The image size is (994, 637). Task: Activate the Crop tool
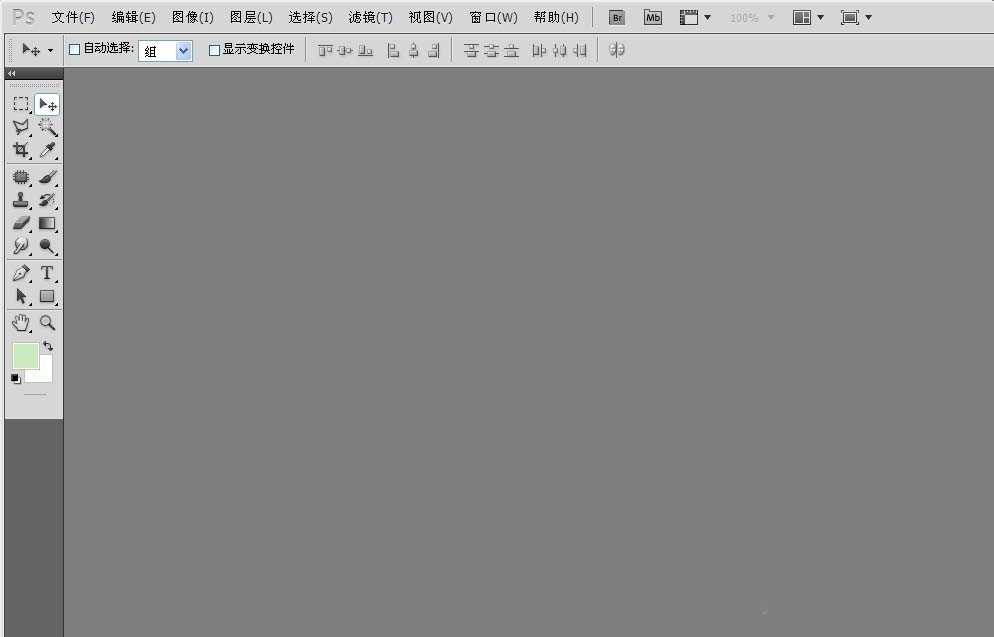tap(20, 150)
